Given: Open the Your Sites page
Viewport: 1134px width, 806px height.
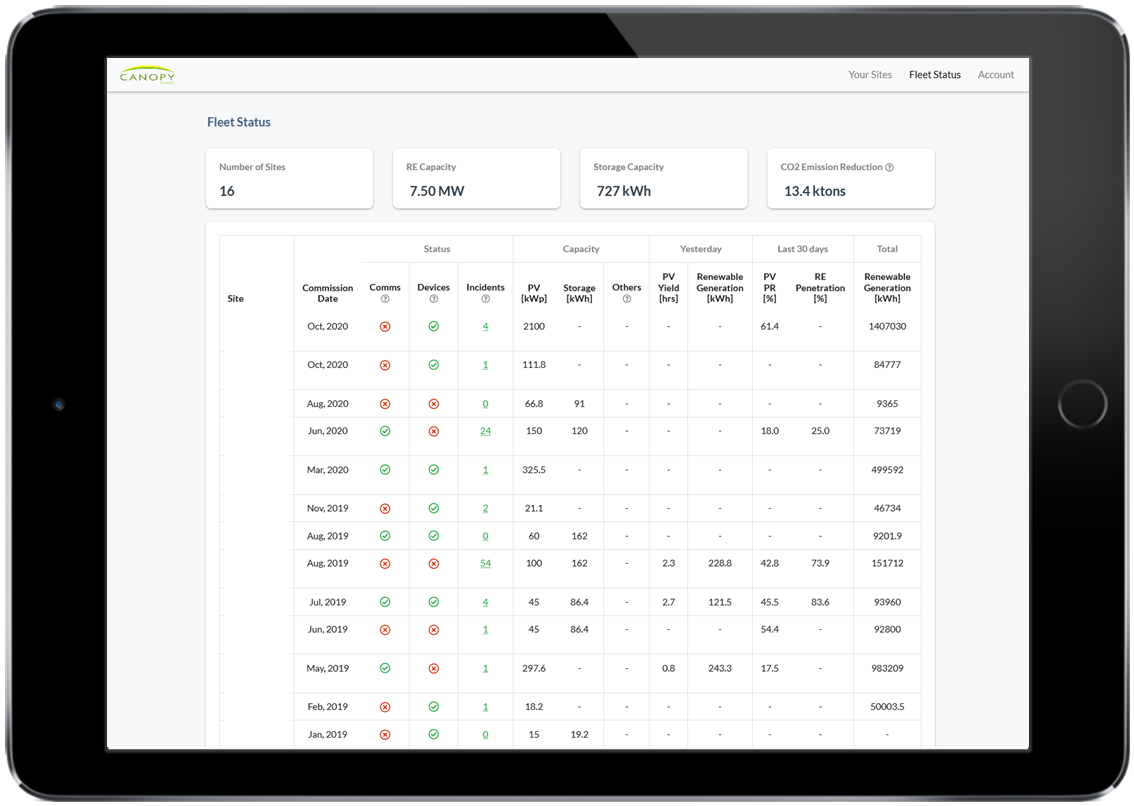Looking at the screenshot, I should pyautogui.click(x=870, y=75).
